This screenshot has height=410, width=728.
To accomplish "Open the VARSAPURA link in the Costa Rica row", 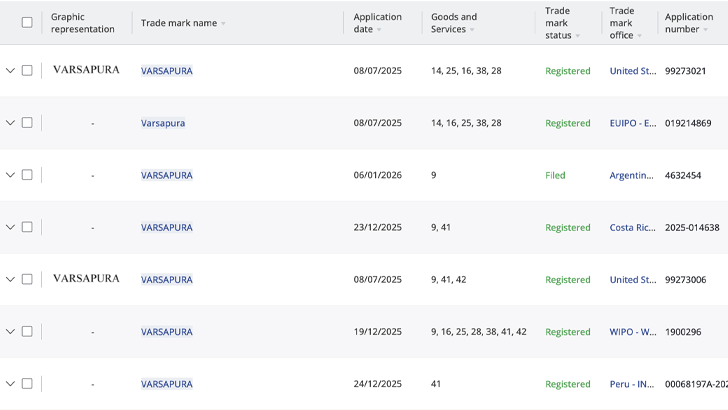I will [167, 228].
